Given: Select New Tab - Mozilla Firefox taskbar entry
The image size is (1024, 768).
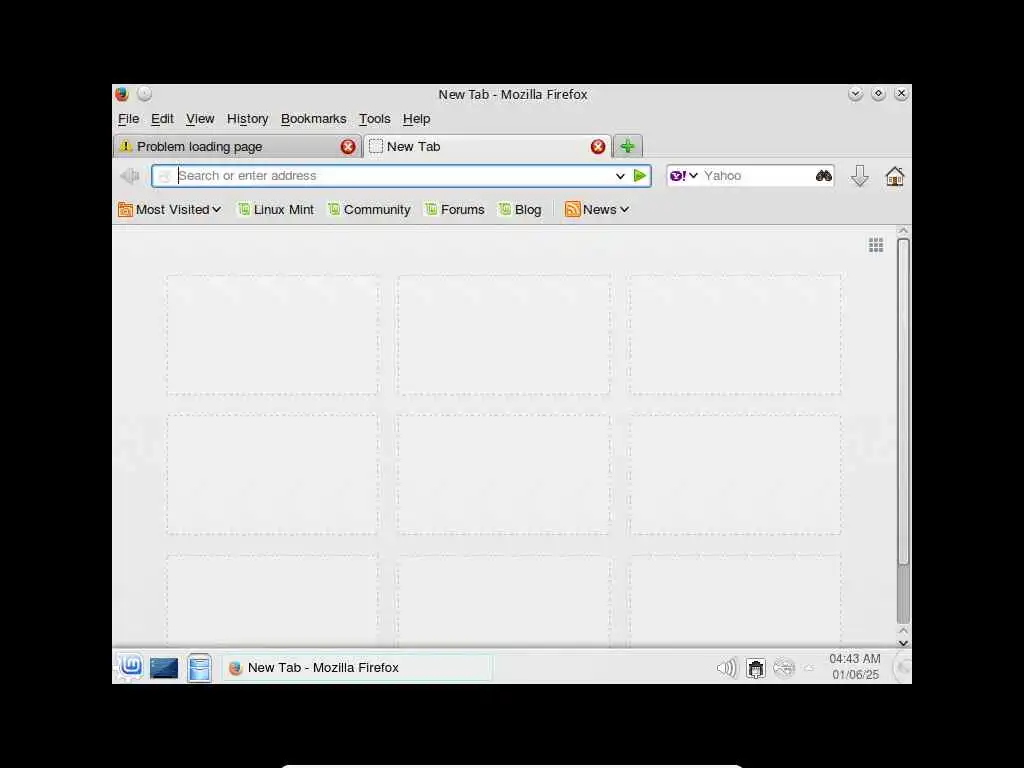Looking at the screenshot, I should (x=357, y=667).
